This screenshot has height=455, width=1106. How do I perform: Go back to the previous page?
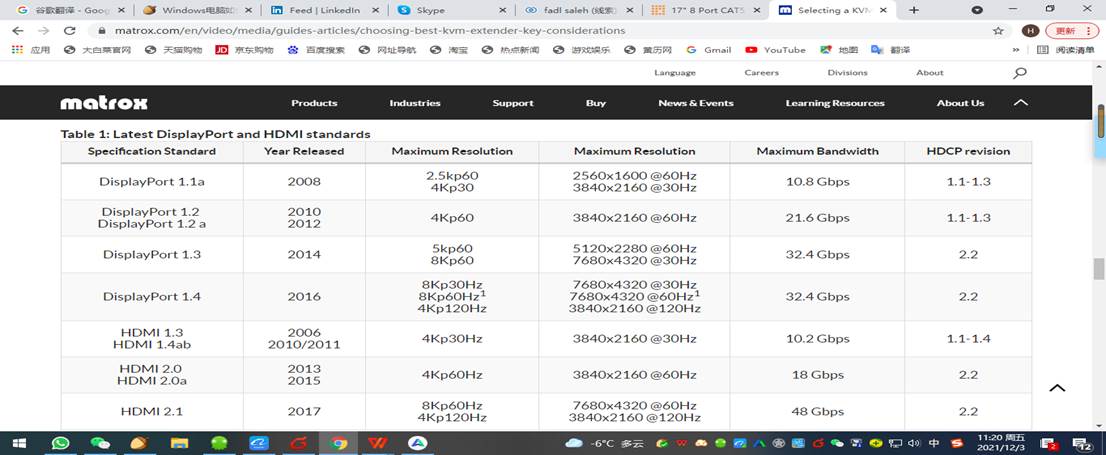18,31
